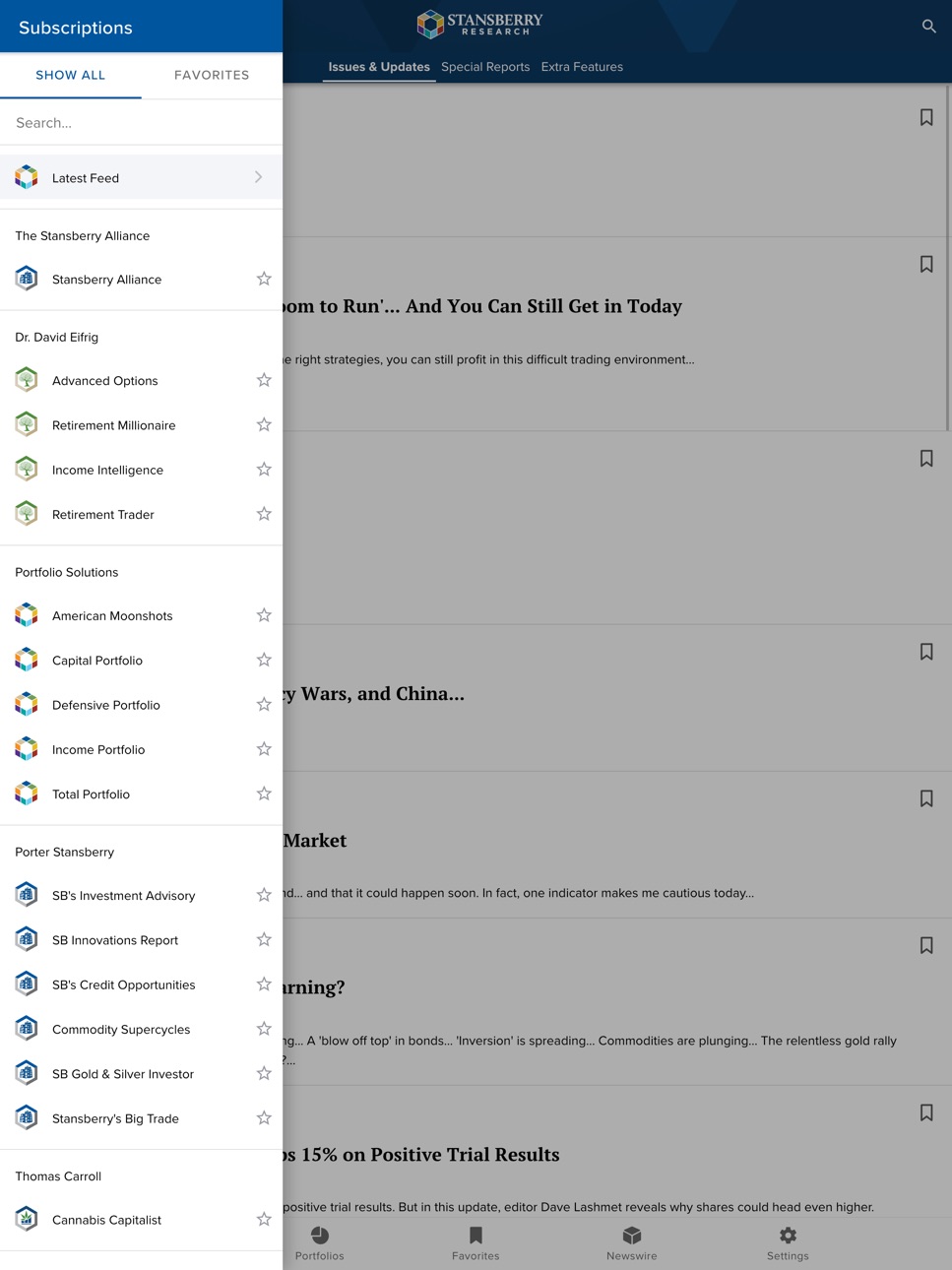Viewport: 952px width, 1270px height.
Task: Open the search magnifier icon
Action: click(x=928, y=27)
